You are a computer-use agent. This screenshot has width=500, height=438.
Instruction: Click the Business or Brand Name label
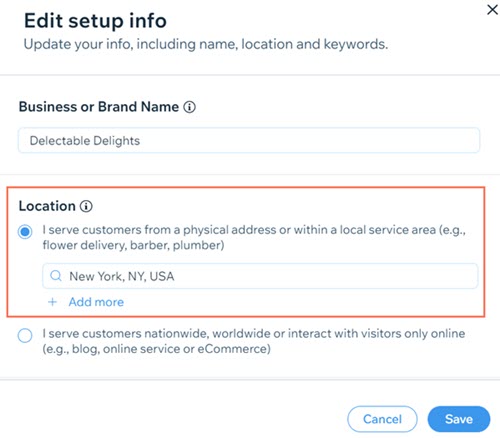pyautogui.click(x=99, y=107)
